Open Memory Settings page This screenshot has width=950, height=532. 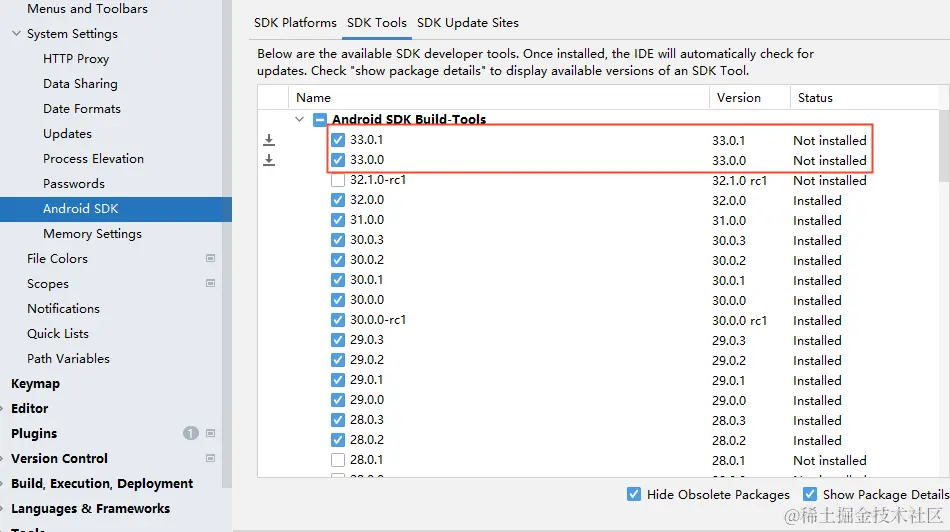click(92, 233)
